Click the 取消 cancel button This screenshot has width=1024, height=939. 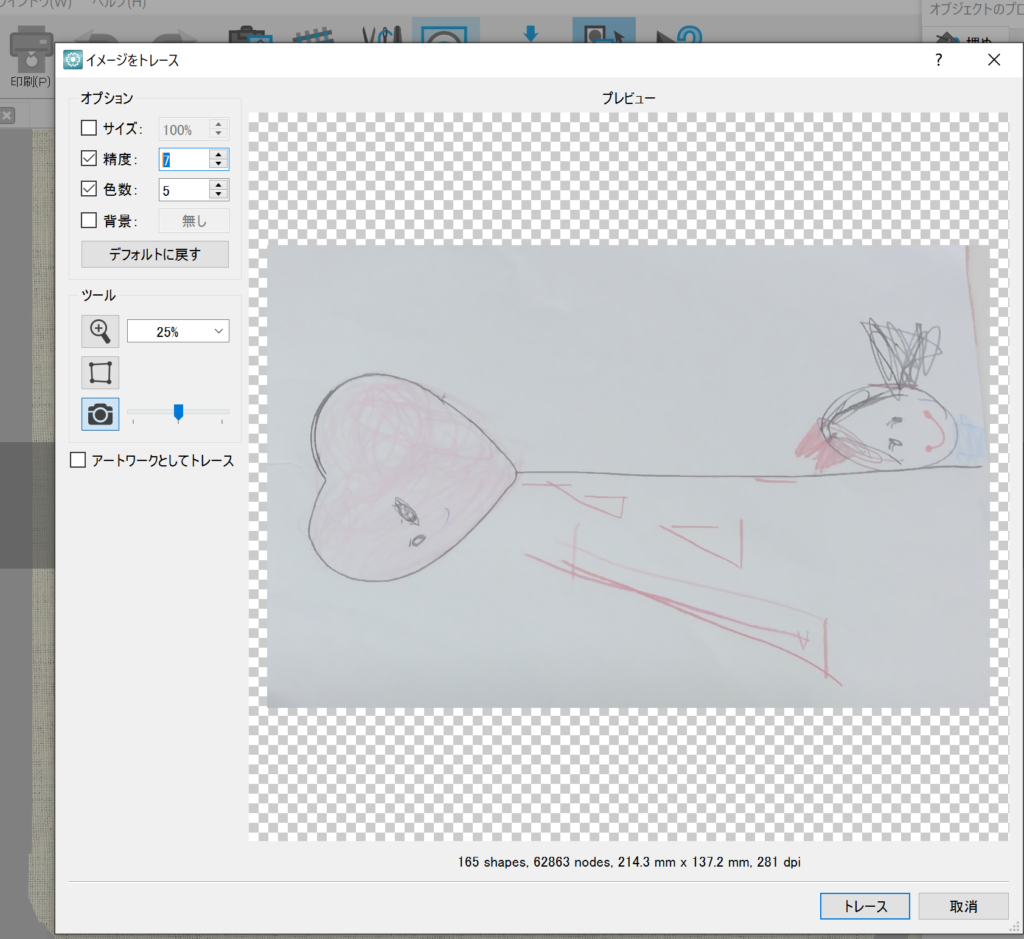coord(963,906)
